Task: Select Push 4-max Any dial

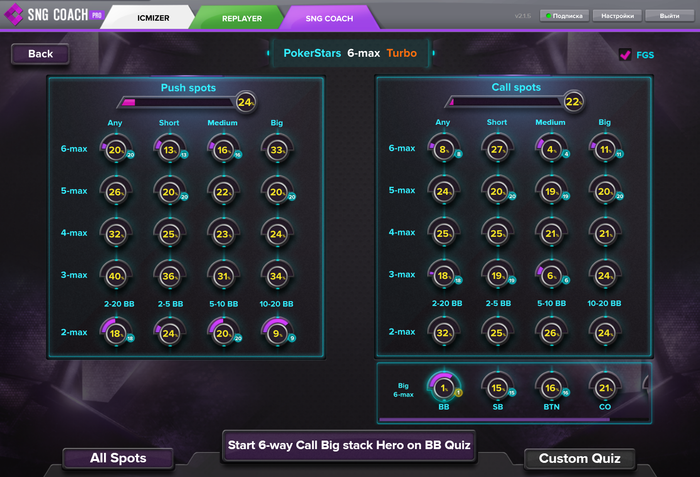Action: [x=116, y=234]
